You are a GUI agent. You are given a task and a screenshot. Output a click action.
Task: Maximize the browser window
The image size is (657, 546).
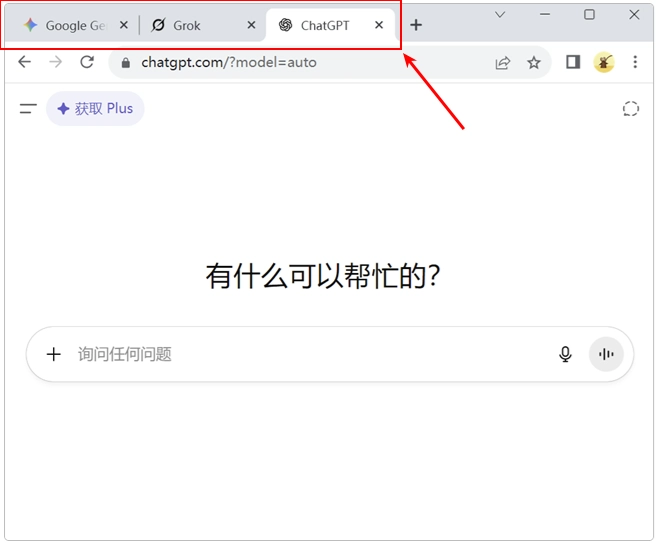click(x=589, y=15)
